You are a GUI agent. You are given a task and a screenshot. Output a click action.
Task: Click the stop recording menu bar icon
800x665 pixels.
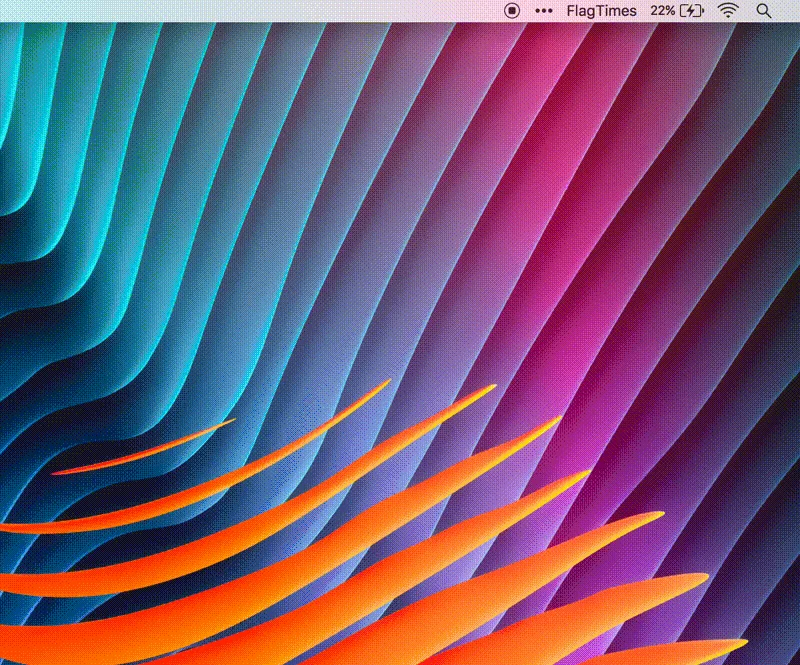(x=511, y=10)
